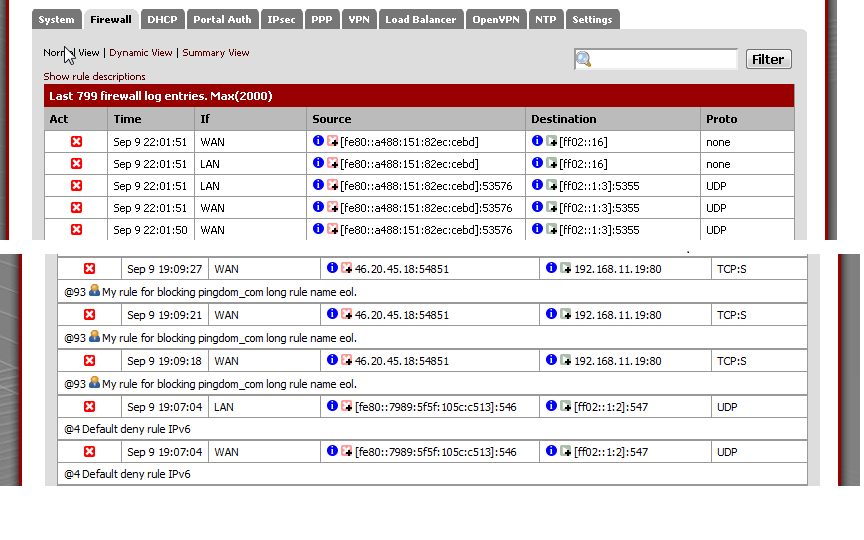This screenshot has width=864, height=540.
Task: Switch to Normal View
Action: click(x=71, y=53)
